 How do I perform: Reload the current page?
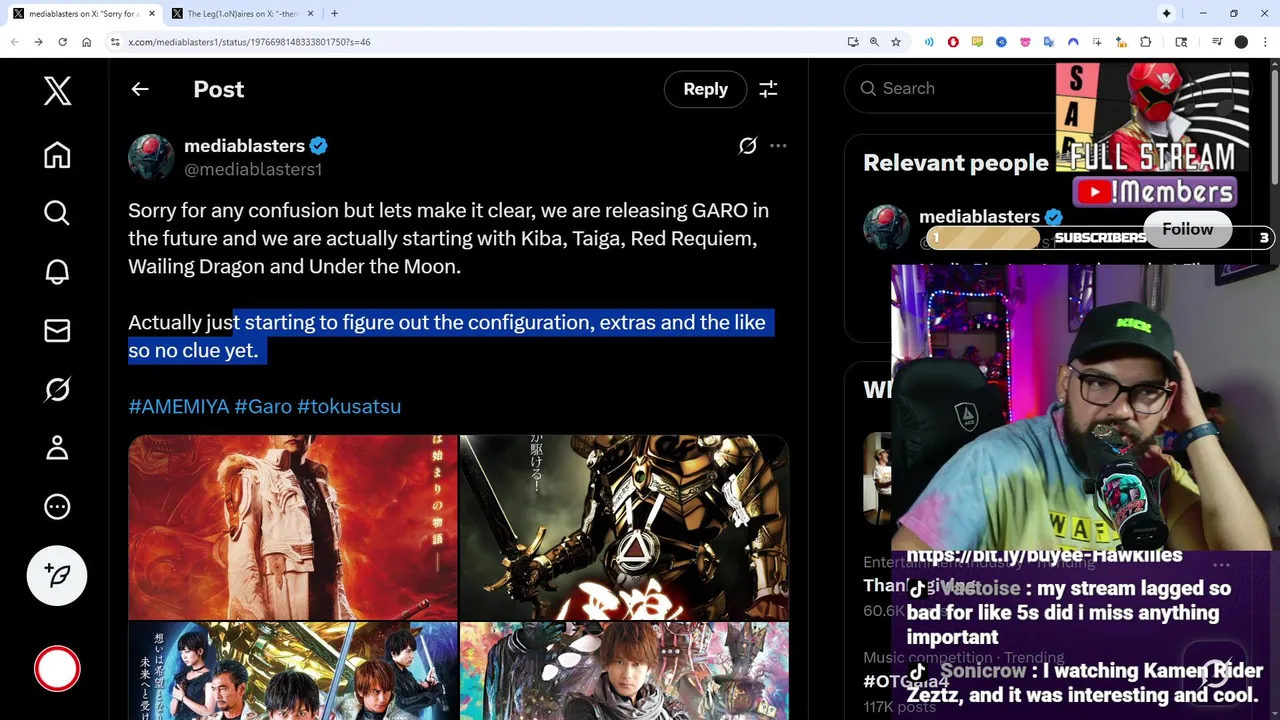coord(62,42)
